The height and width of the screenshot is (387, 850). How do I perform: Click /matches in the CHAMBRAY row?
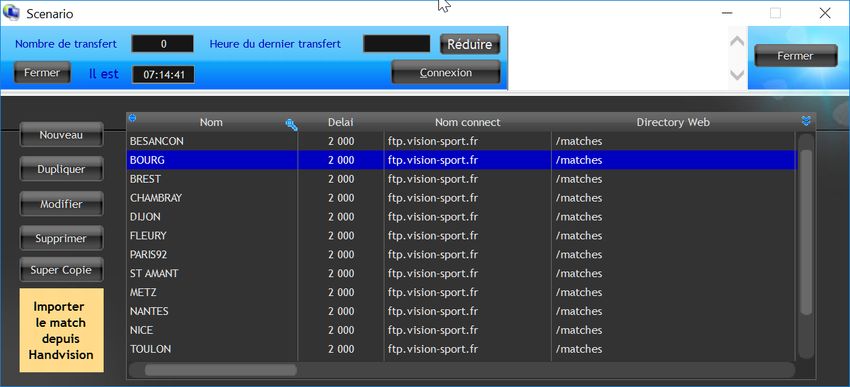tap(579, 198)
